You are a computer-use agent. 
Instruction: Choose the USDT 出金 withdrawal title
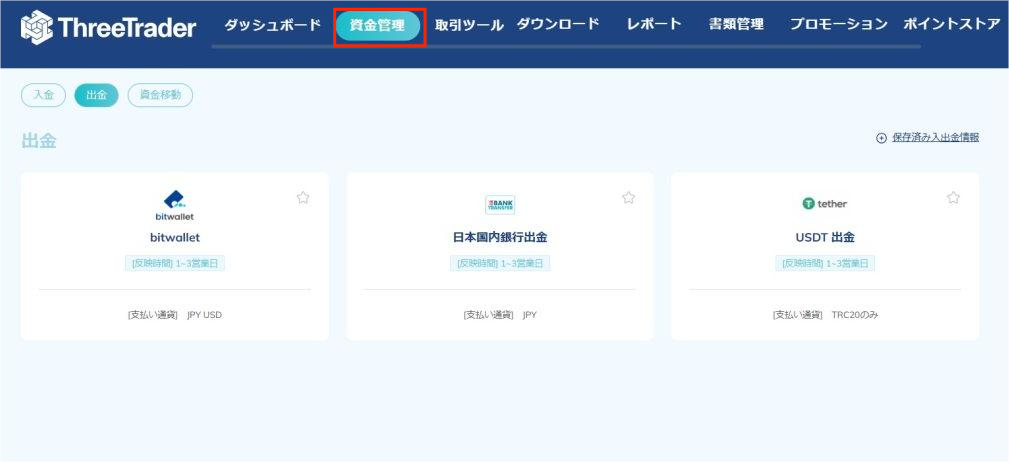pos(825,237)
